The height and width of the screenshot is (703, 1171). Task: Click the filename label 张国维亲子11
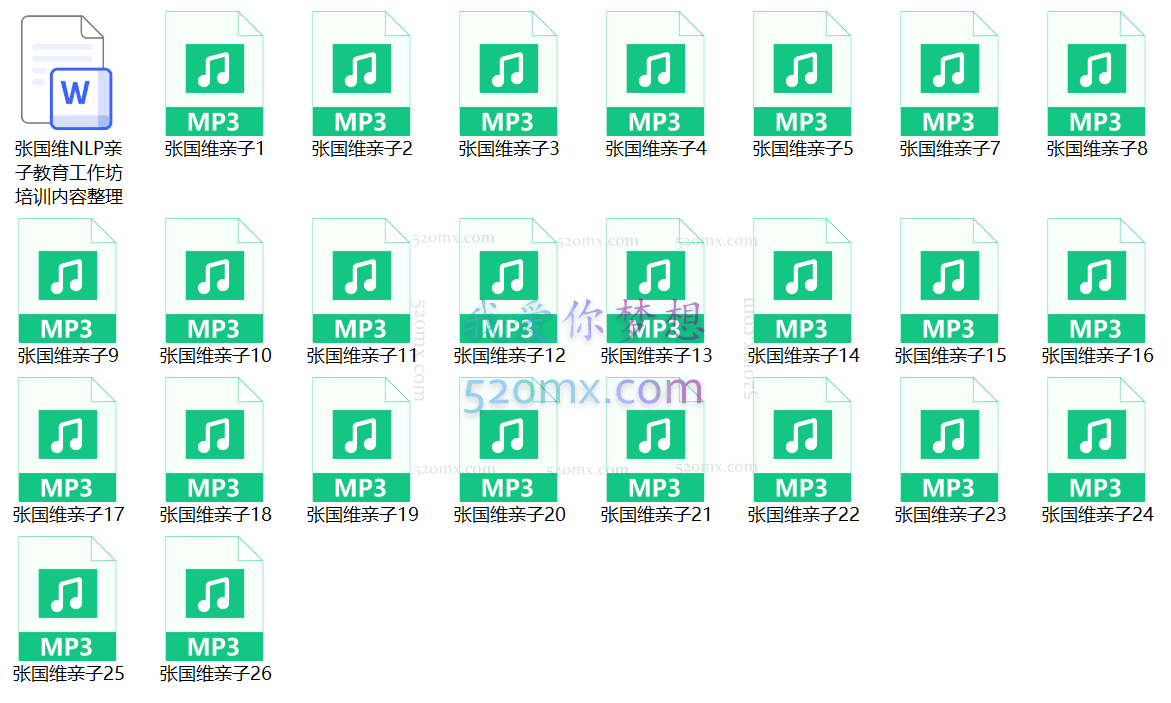pyautogui.click(x=361, y=354)
